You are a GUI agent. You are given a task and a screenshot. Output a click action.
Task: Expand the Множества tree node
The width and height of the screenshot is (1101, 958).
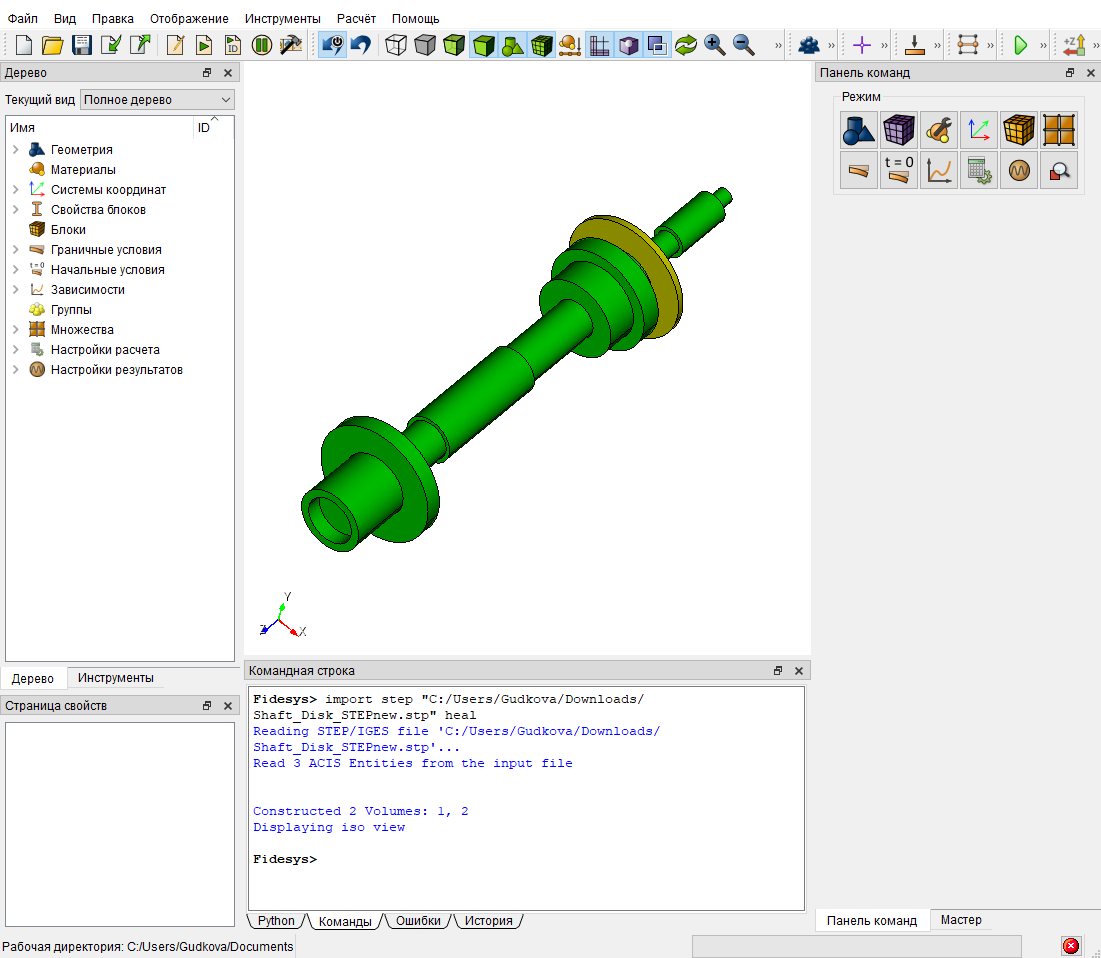[x=15, y=329]
